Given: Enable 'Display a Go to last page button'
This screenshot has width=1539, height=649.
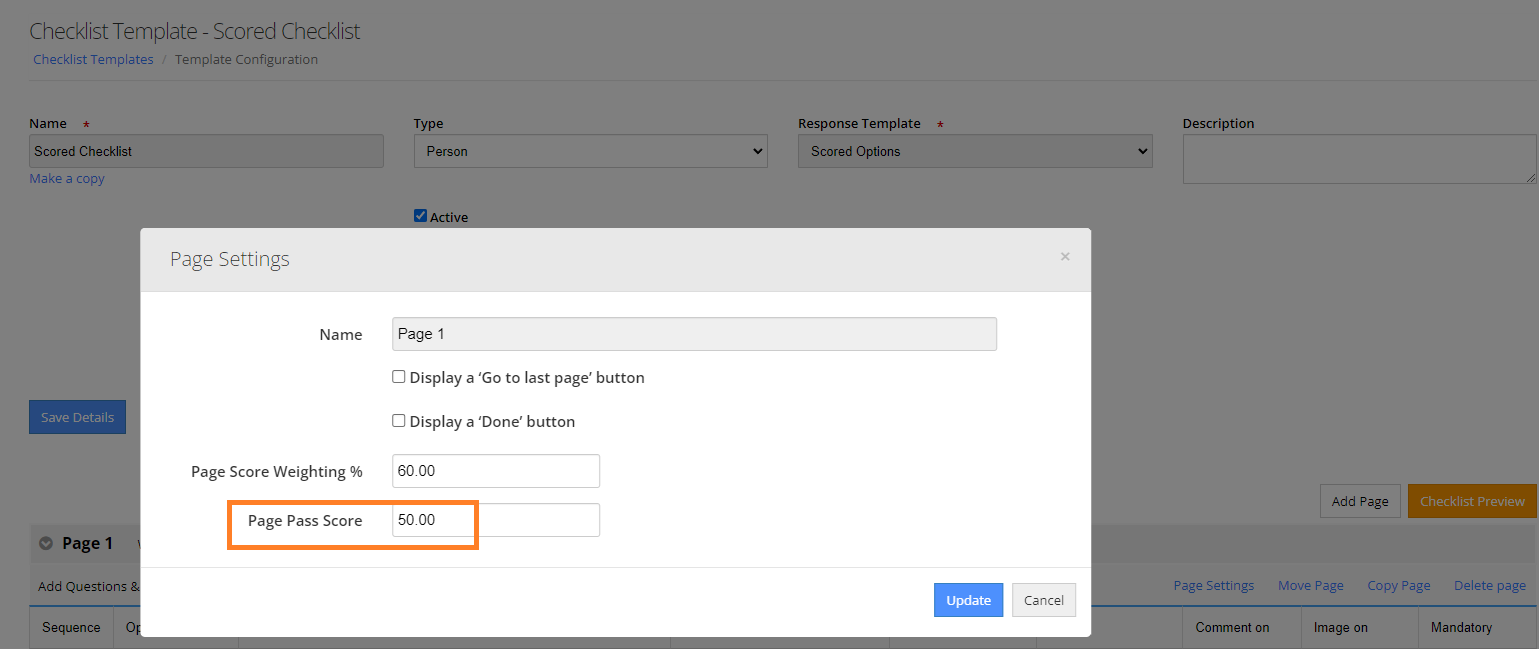Looking at the screenshot, I should 399,377.
